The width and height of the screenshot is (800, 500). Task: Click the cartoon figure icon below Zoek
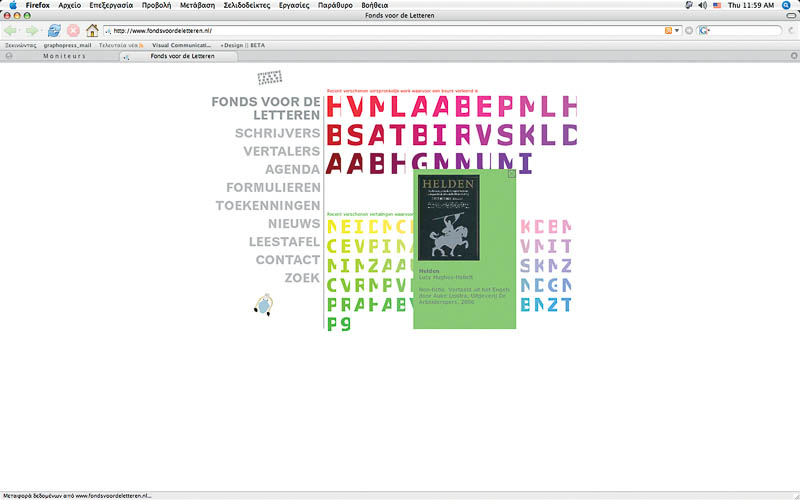pos(264,305)
